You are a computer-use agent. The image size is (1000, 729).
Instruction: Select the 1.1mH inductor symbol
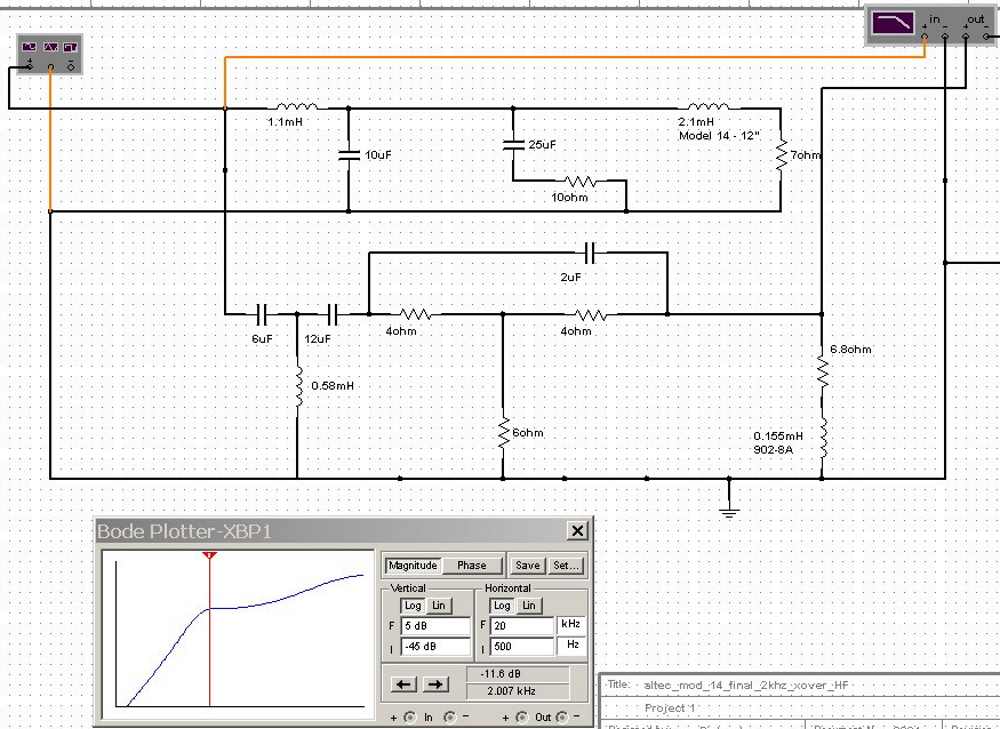[297, 106]
